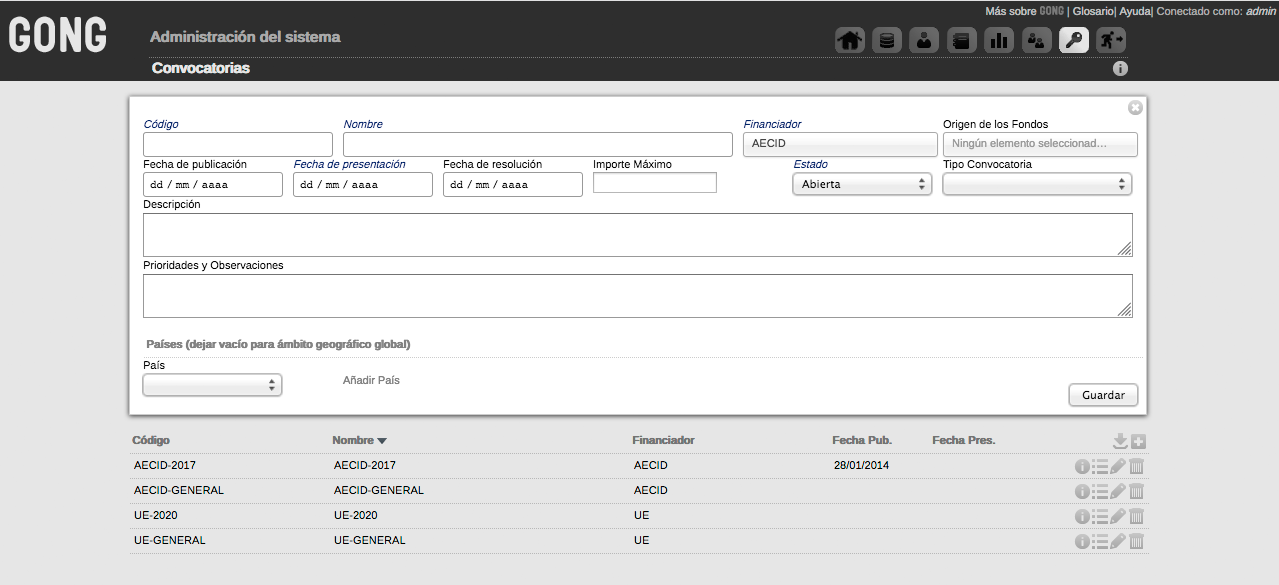This screenshot has height=585, width=1279.
Task: Click the bar chart reports icon
Action: [x=999, y=41]
